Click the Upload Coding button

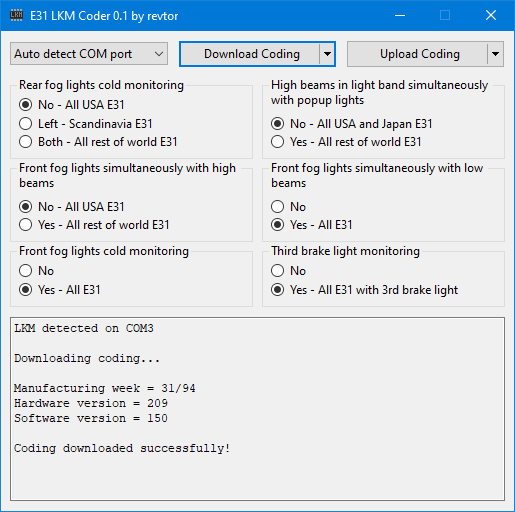417,54
